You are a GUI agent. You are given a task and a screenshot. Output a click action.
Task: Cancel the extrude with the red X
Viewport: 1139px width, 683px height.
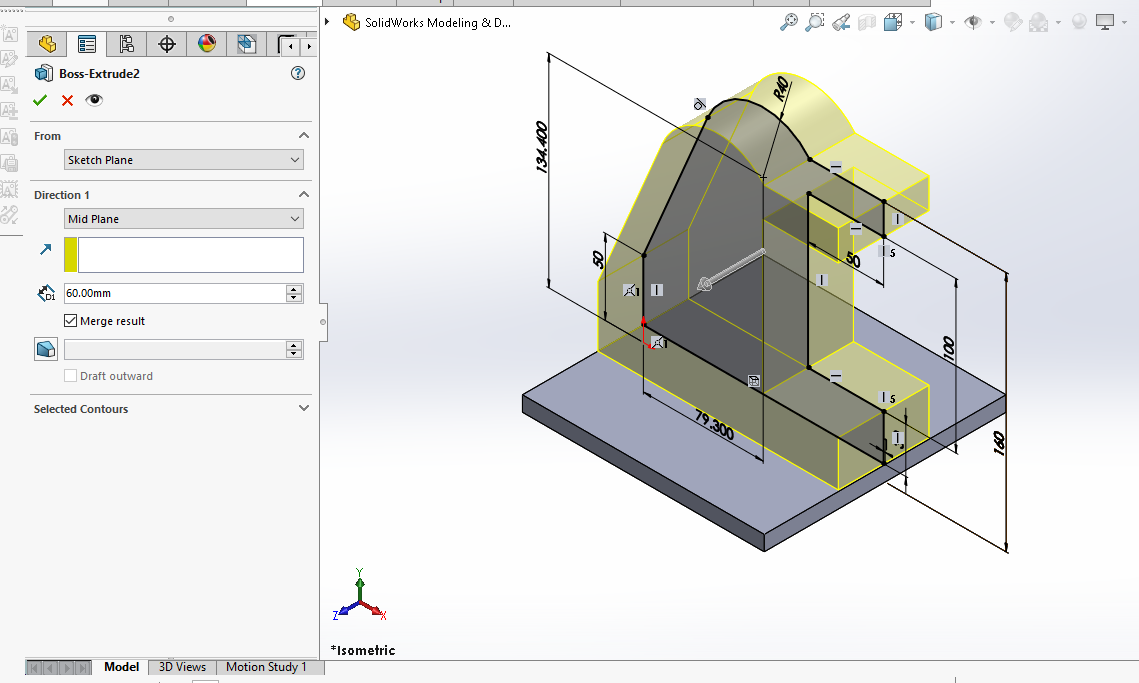point(67,100)
